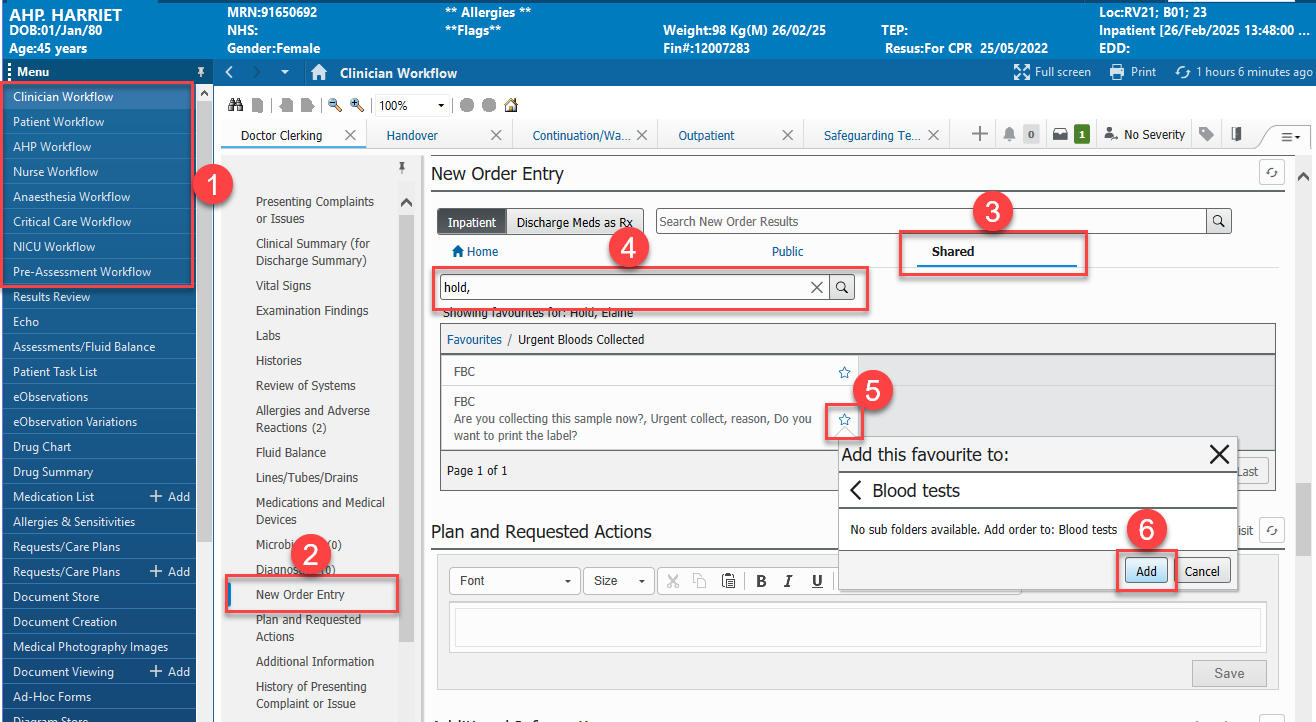1316x722 pixels.
Task: Click the Print icon
Action: click(x=1117, y=72)
